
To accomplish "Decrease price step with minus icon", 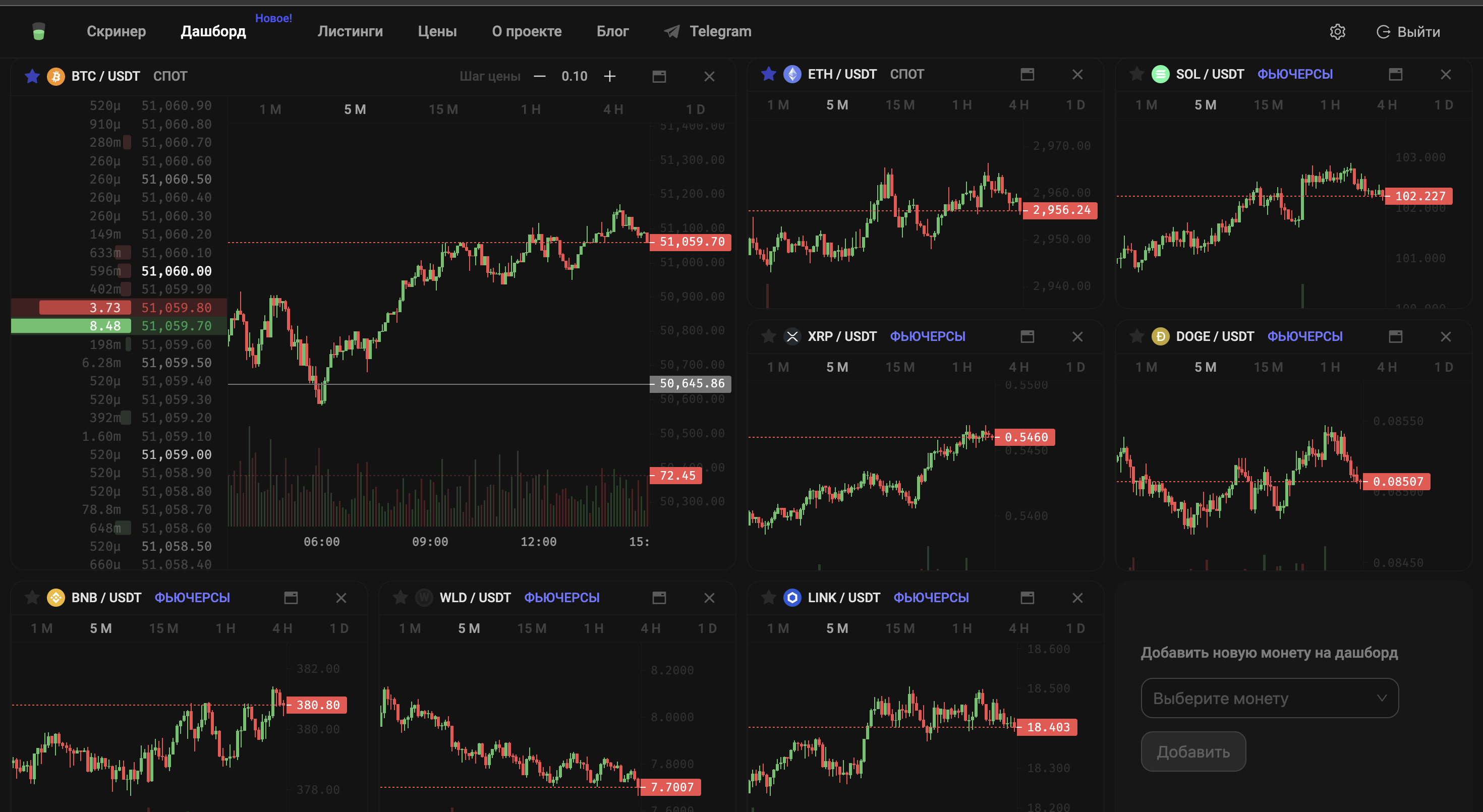I will tap(539, 76).
